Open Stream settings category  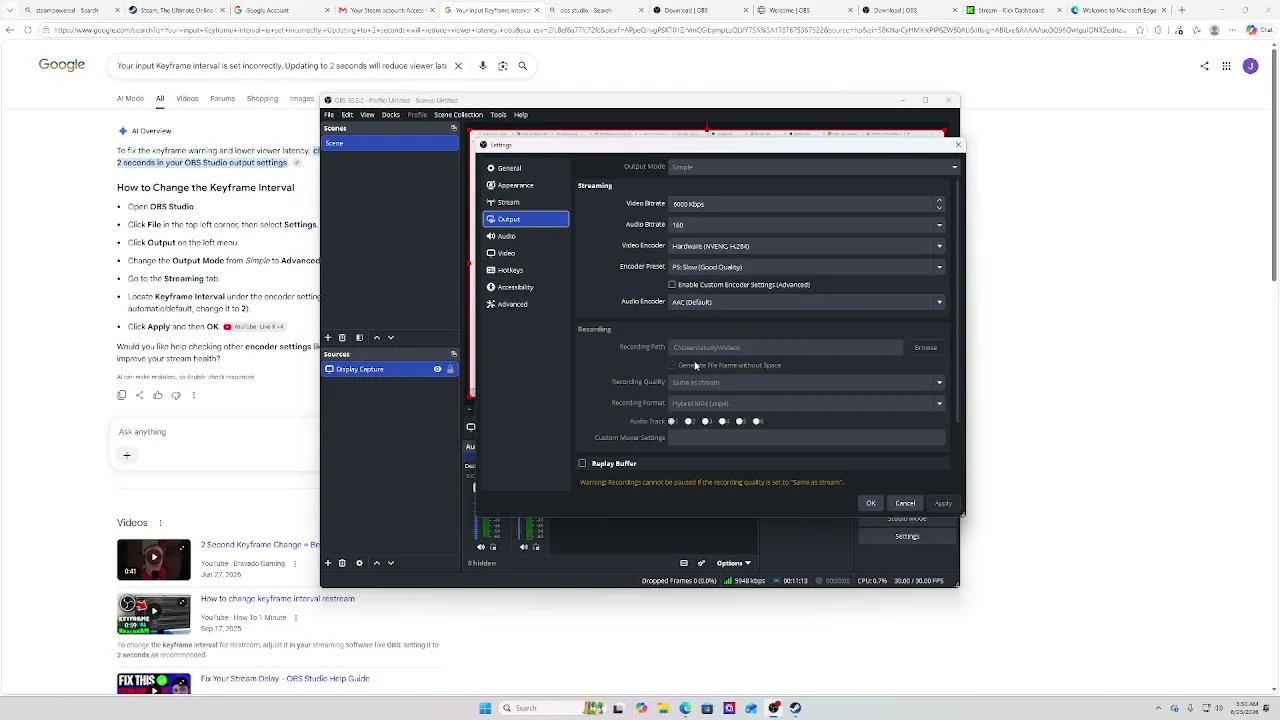point(525,202)
